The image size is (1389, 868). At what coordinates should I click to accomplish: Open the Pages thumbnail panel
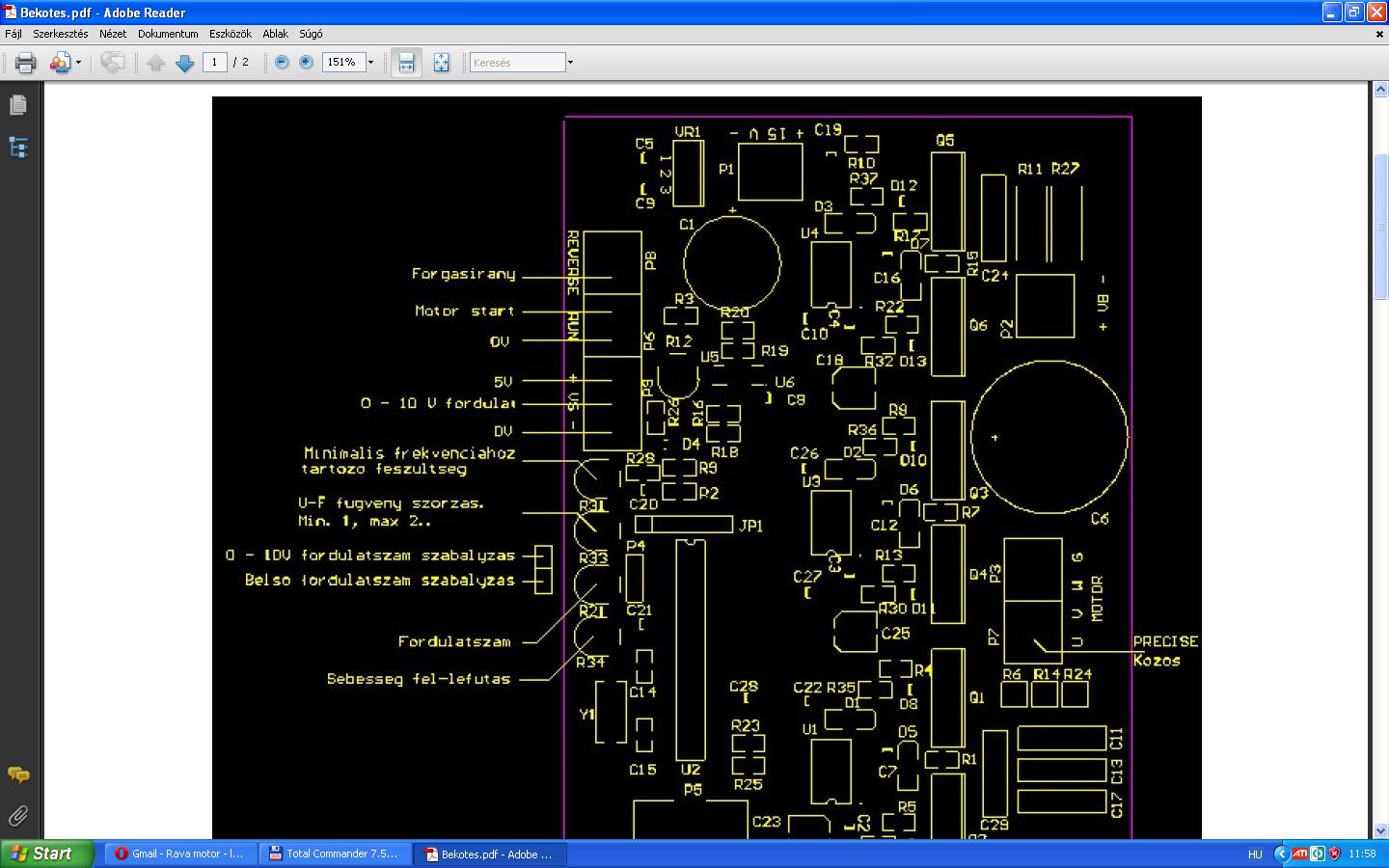tap(18, 104)
